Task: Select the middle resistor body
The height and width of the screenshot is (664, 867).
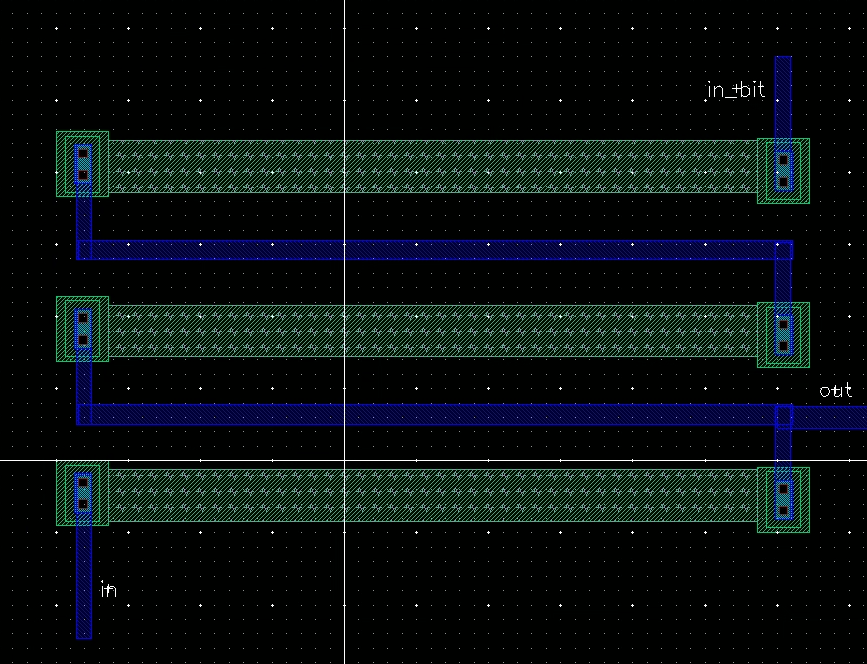Action: point(432,331)
